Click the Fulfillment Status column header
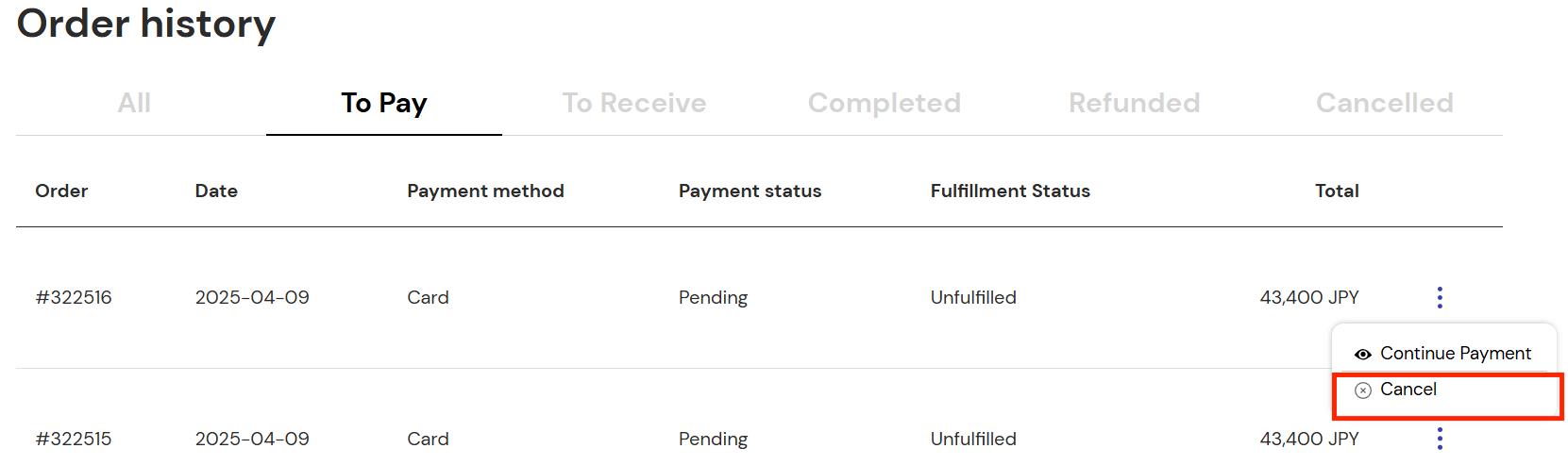 1010,191
